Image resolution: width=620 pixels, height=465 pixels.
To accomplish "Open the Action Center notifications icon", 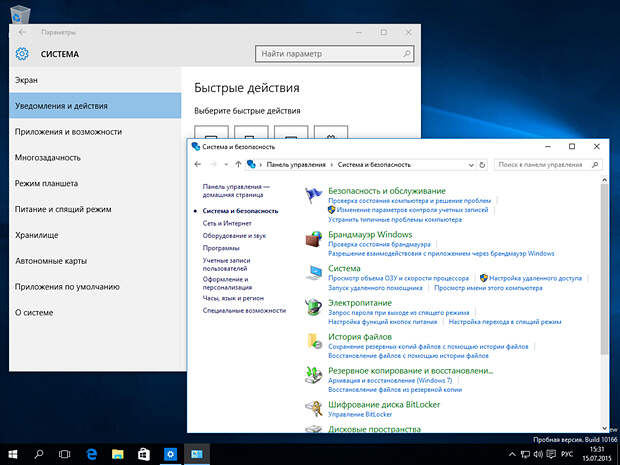I will pos(551,454).
